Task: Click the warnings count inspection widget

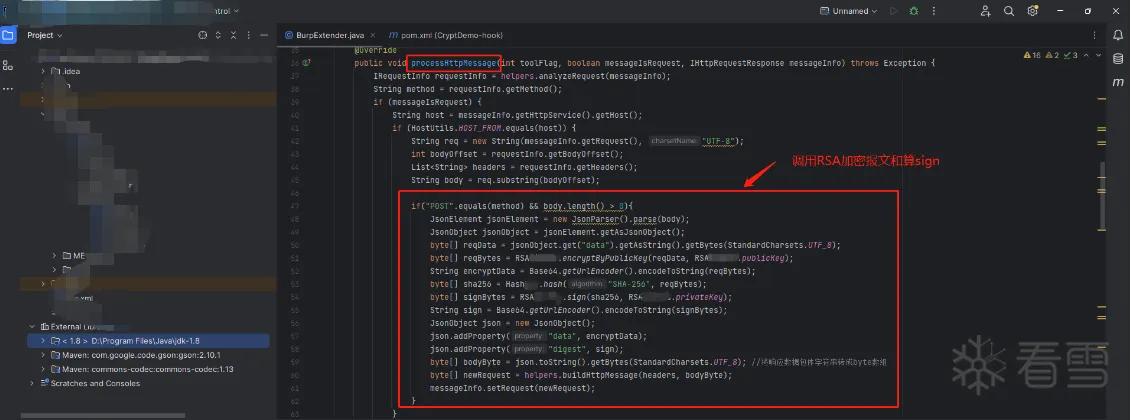Action: (x=1031, y=55)
